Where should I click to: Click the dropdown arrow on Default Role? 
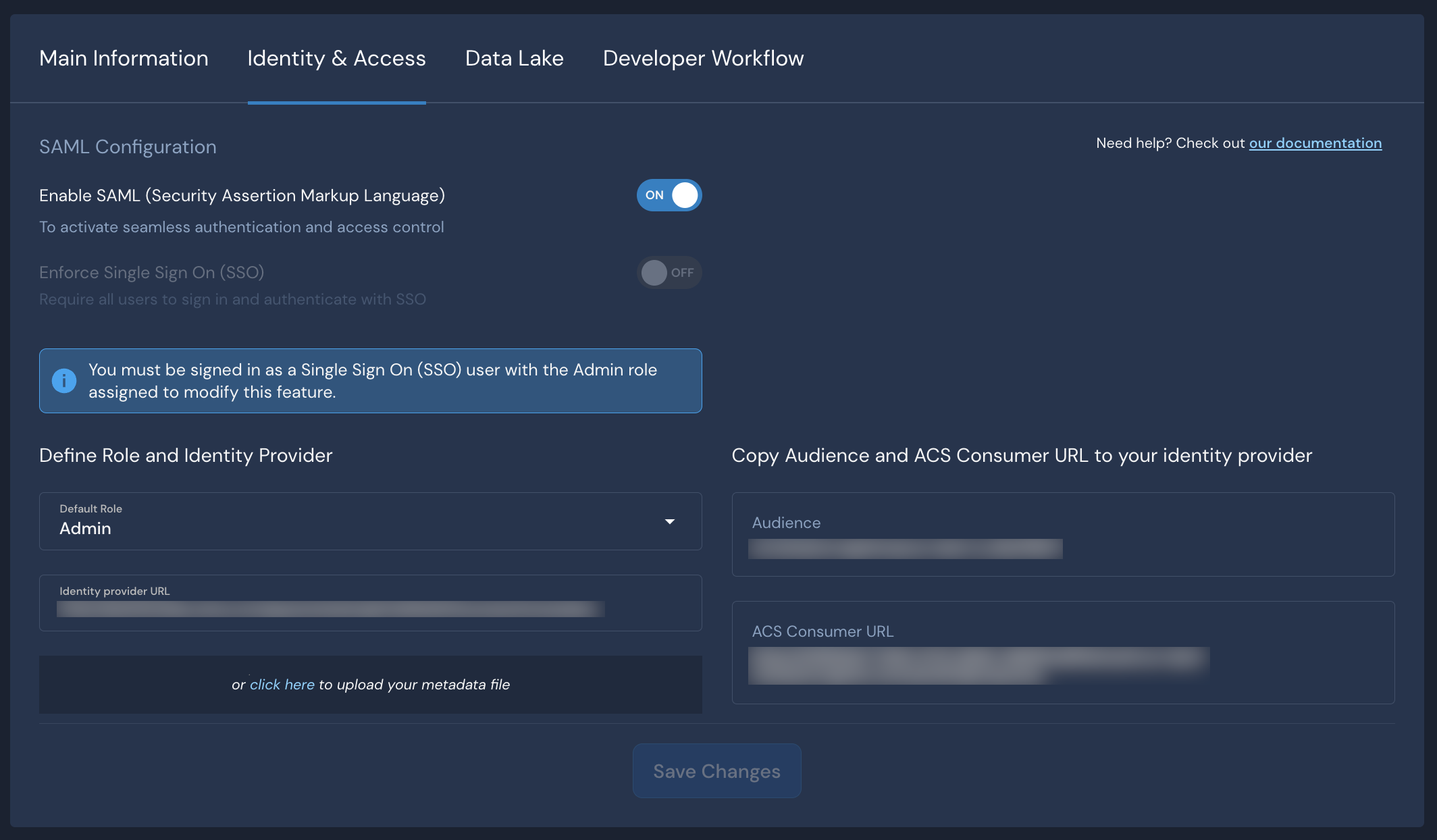click(x=670, y=521)
